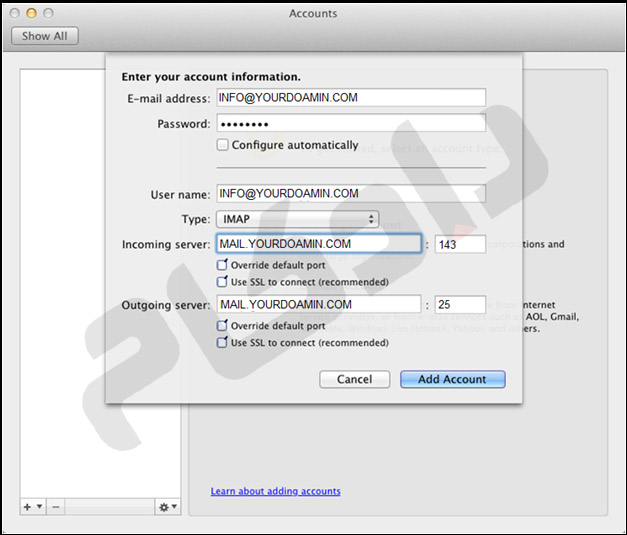Focus the Password field
Image resolution: width=627 pixels, height=535 pixels.
pyautogui.click(x=350, y=124)
